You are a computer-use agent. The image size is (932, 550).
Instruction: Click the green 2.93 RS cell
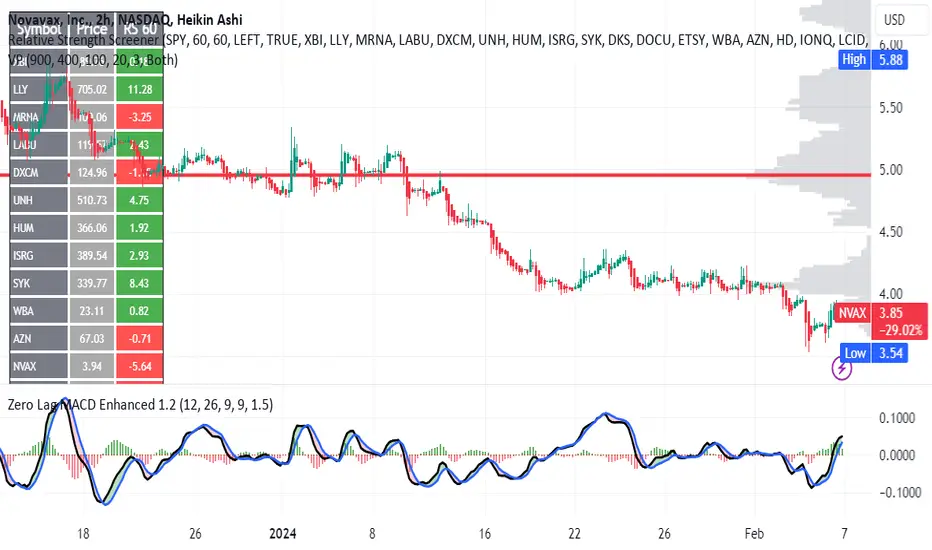click(140, 256)
